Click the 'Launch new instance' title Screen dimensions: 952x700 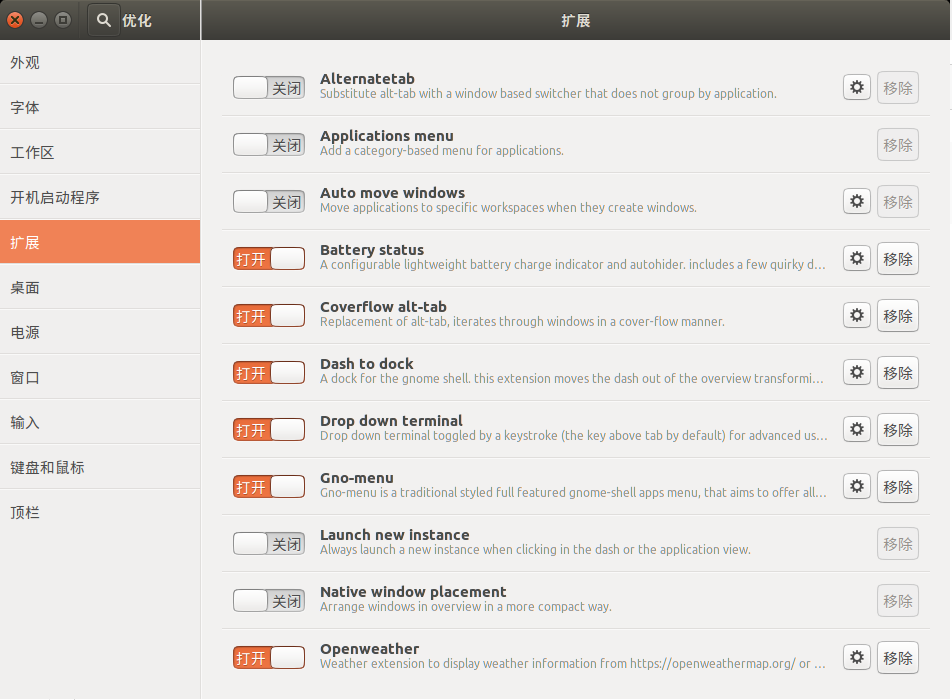pos(395,535)
